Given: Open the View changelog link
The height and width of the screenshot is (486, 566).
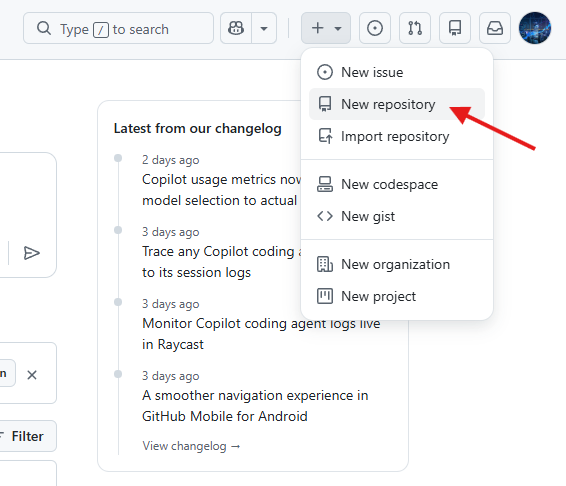Looking at the screenshot, I should (x=191, y=446).
